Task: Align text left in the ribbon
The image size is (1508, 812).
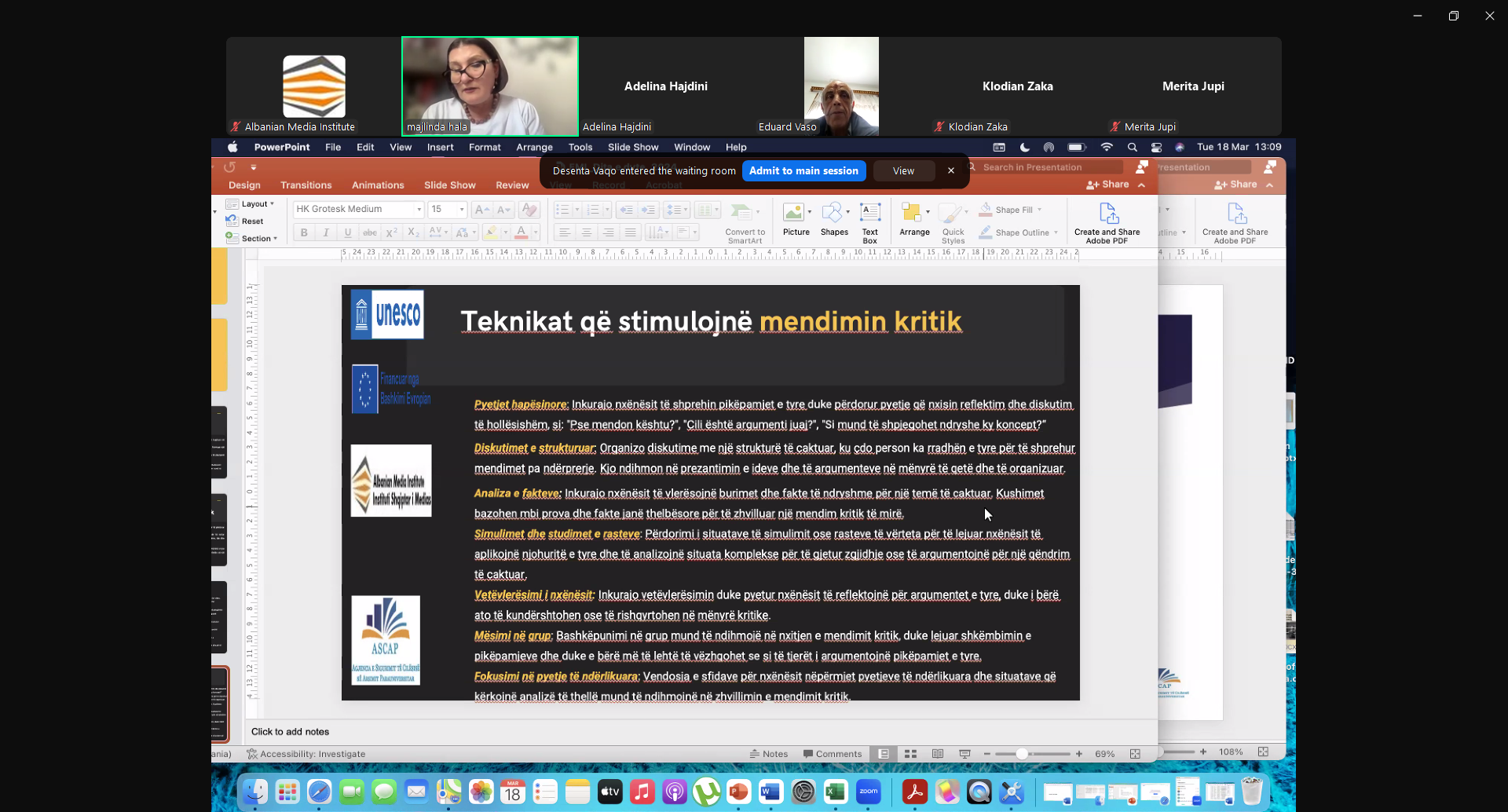Action: click(564, 232)
